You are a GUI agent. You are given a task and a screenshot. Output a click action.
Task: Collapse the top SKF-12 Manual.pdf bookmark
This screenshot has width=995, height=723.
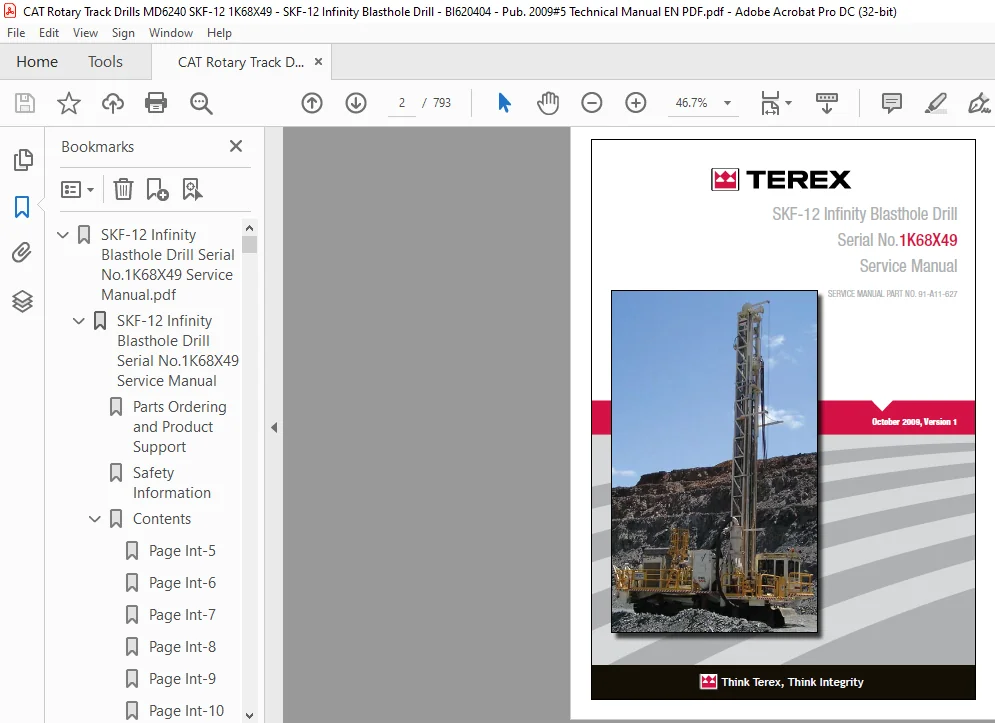pyautogui.click(x=63, y=235)
